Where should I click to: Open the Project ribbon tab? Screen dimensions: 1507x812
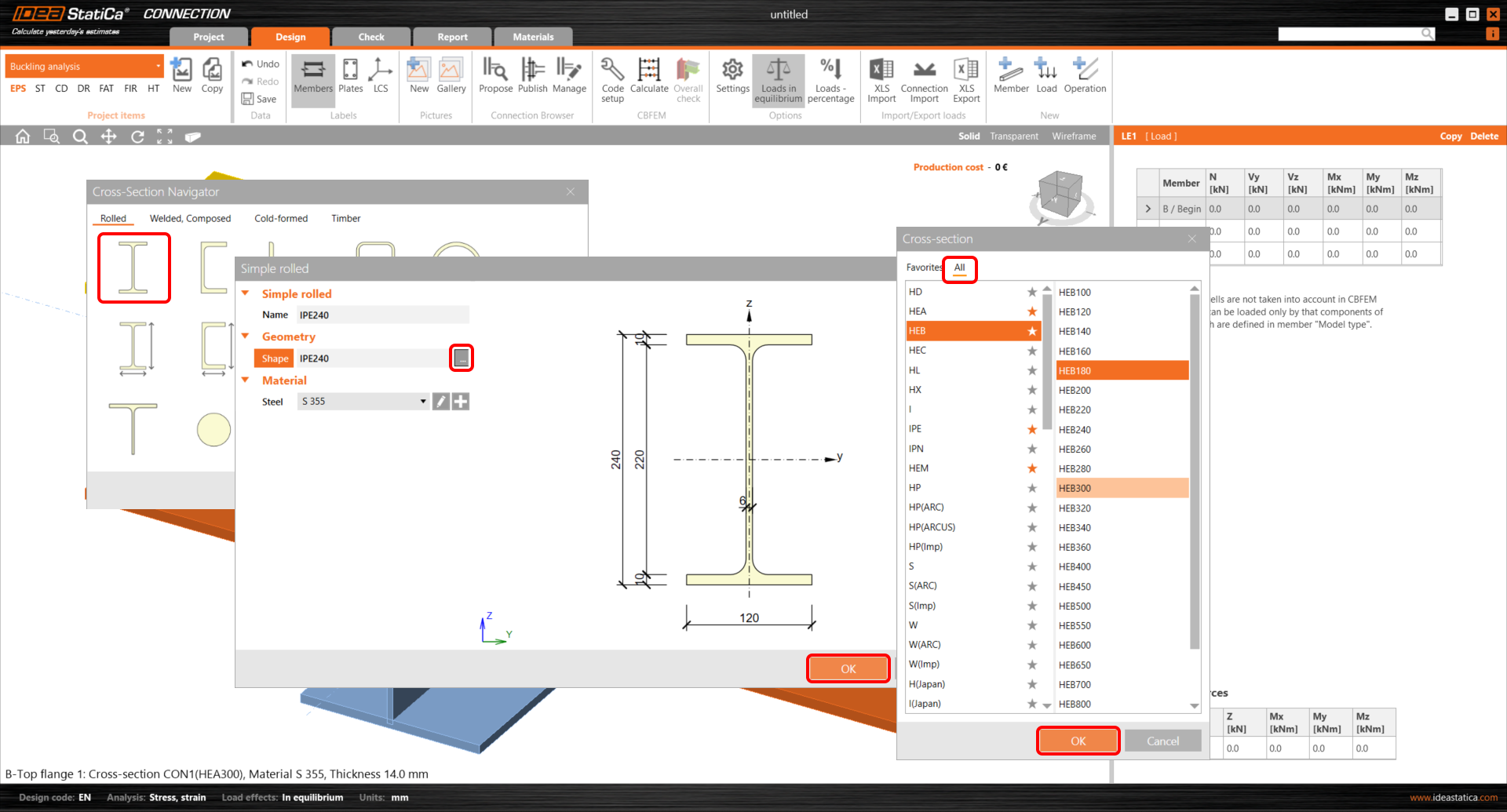click(x=209, y=37)
